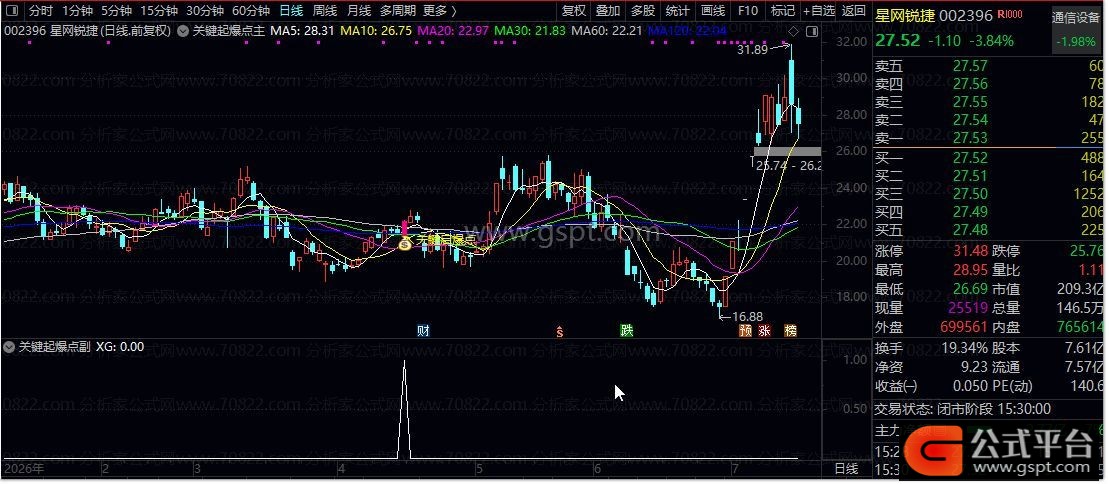Click the month 5 marker on the time axis

pyautogui.click(x=479, y=468)
